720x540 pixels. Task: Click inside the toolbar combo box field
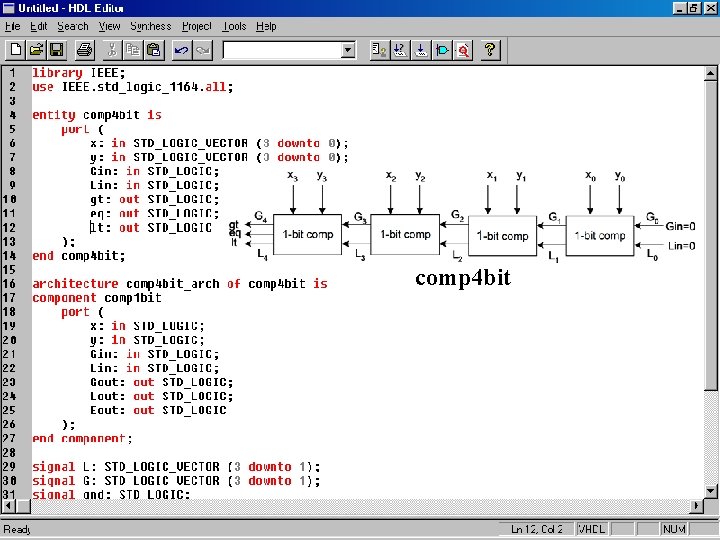tap(282, 50)
